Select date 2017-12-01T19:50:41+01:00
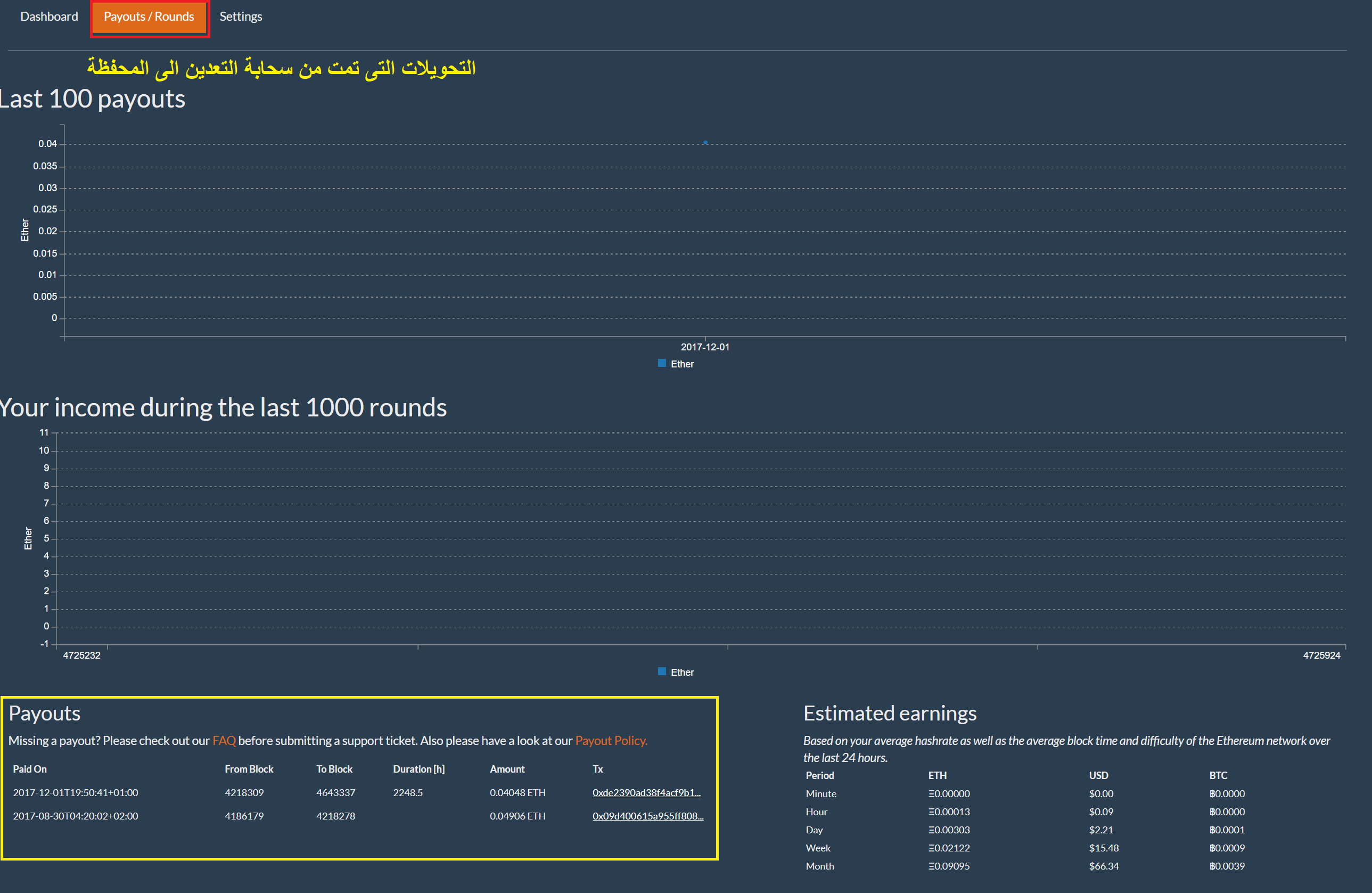 pyautogui.click(x=76, y=793)
